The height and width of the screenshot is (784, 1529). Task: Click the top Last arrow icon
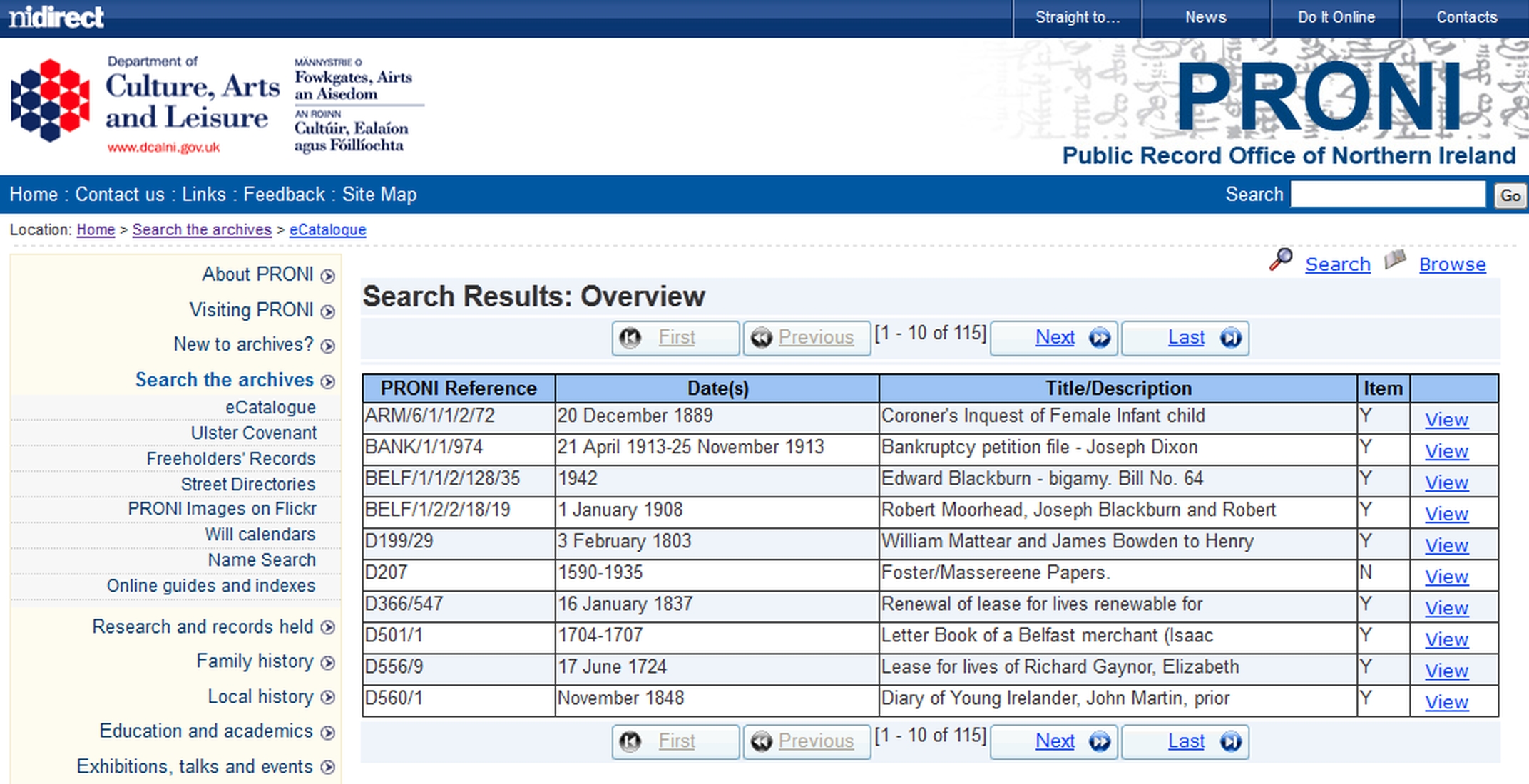(x=1230, y=337)
